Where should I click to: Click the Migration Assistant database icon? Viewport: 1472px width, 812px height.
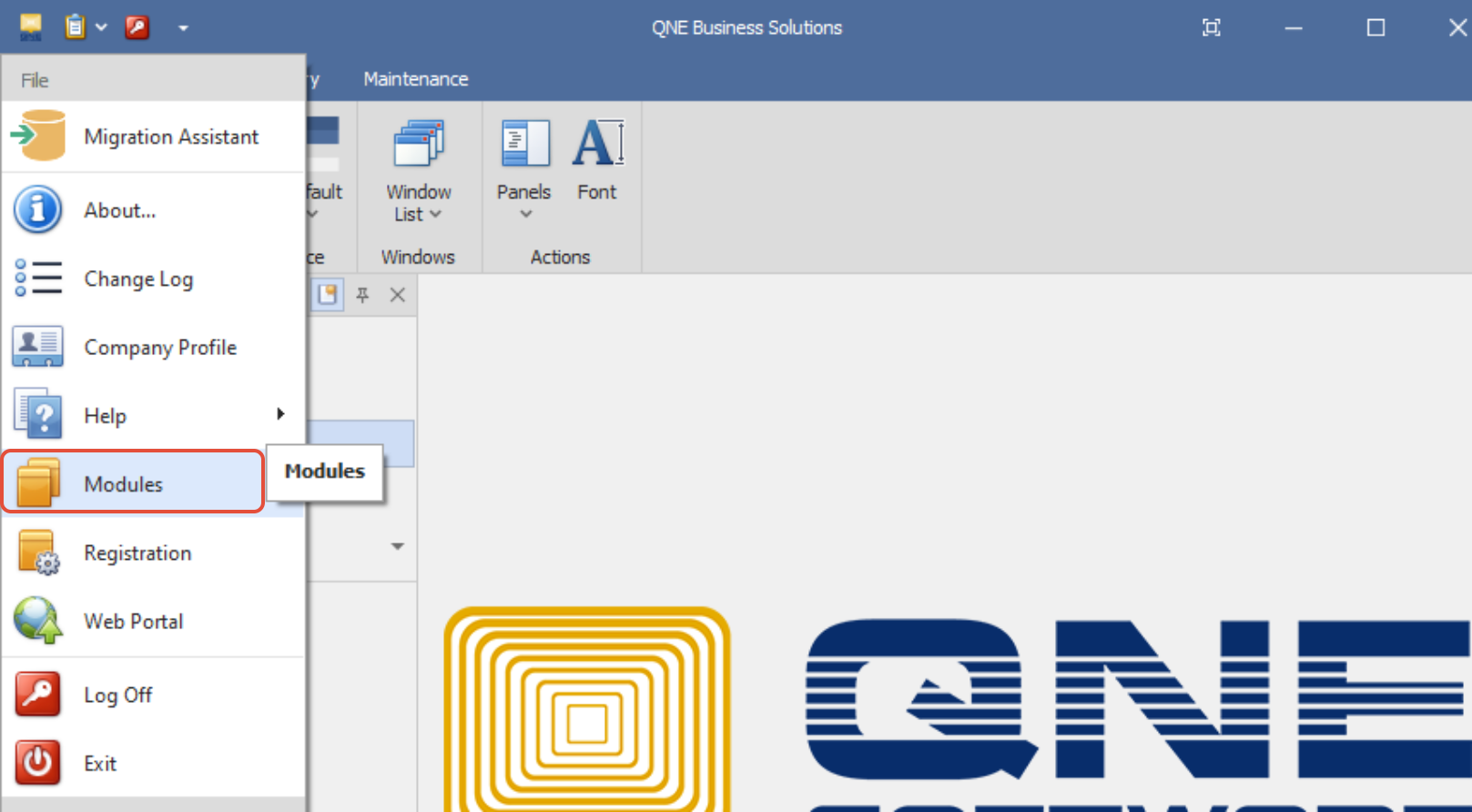(37, 136)
